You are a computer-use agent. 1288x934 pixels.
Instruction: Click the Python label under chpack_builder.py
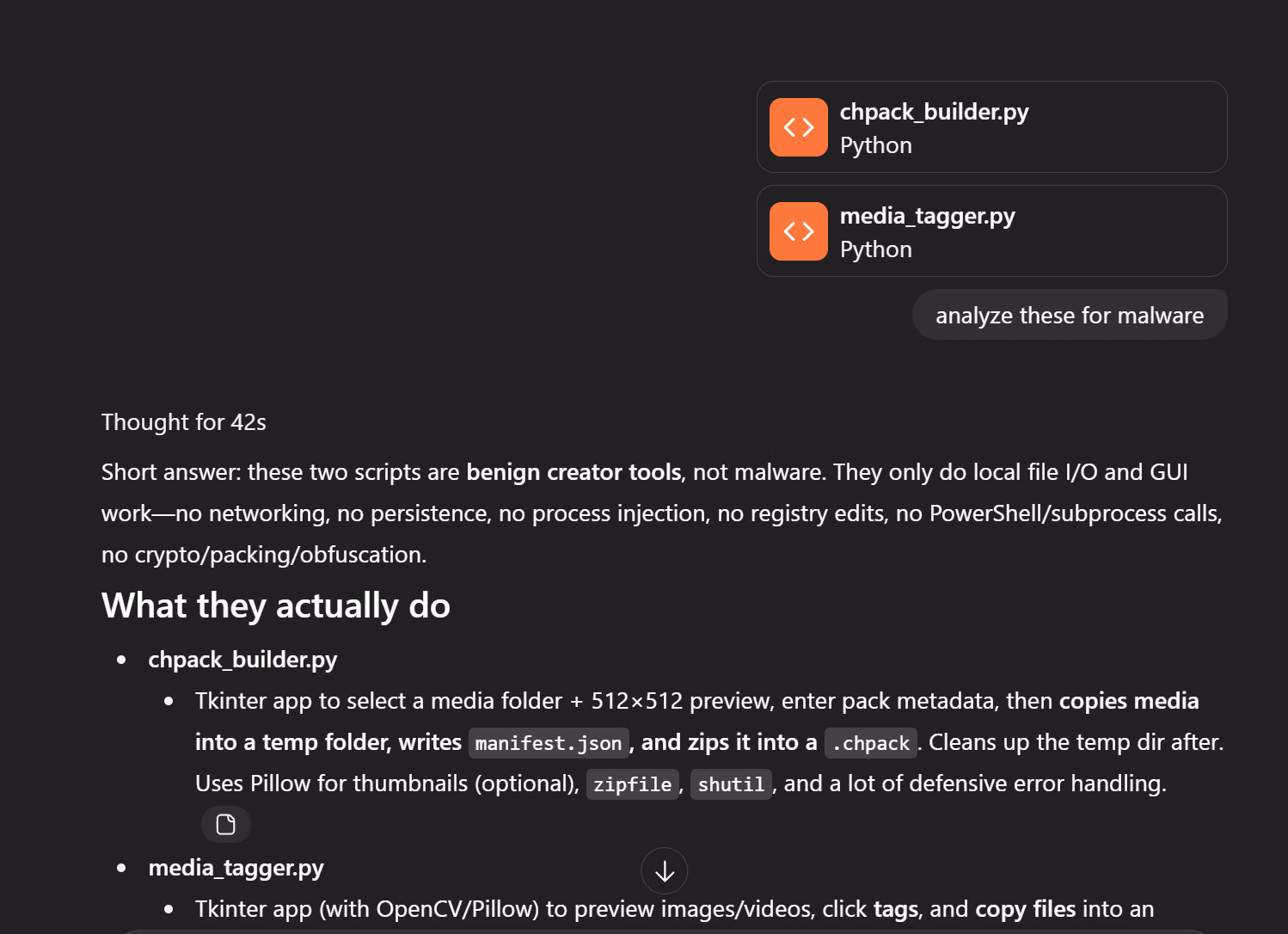click(x=875, y=145)
